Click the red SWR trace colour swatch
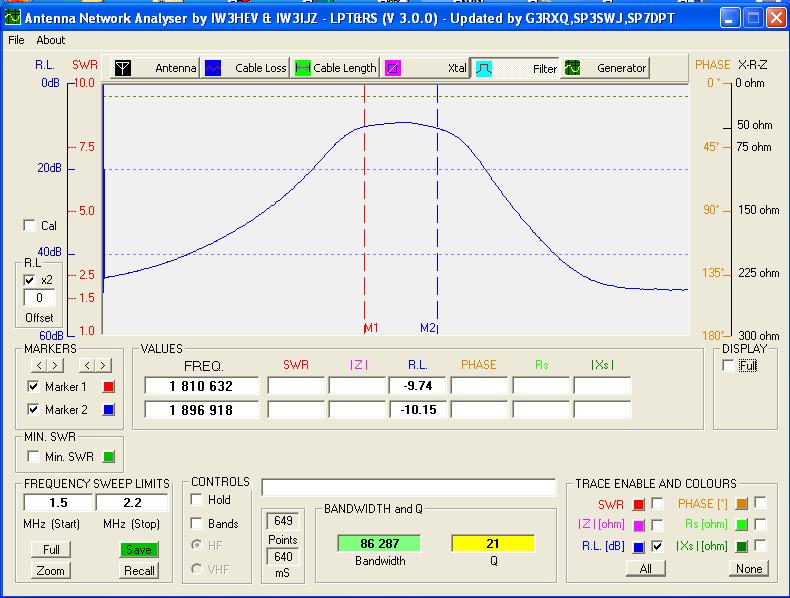 638,504
